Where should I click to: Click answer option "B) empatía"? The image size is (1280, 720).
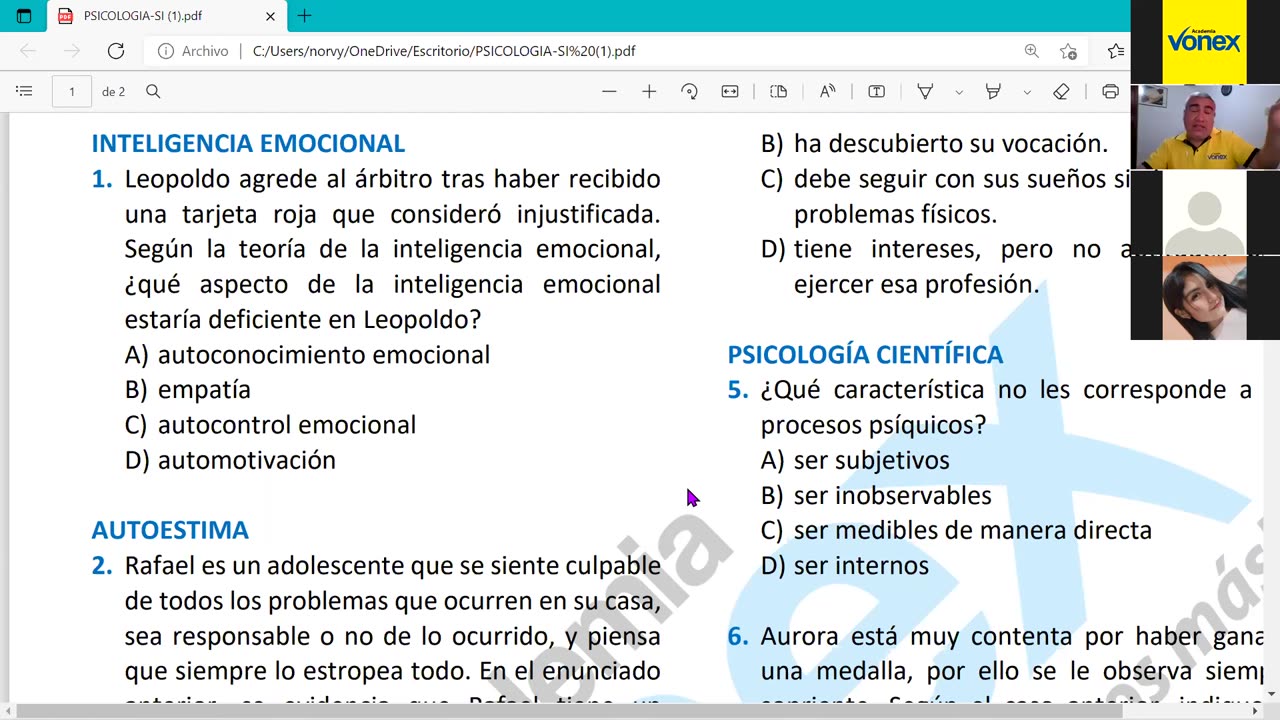coord(188,390)
